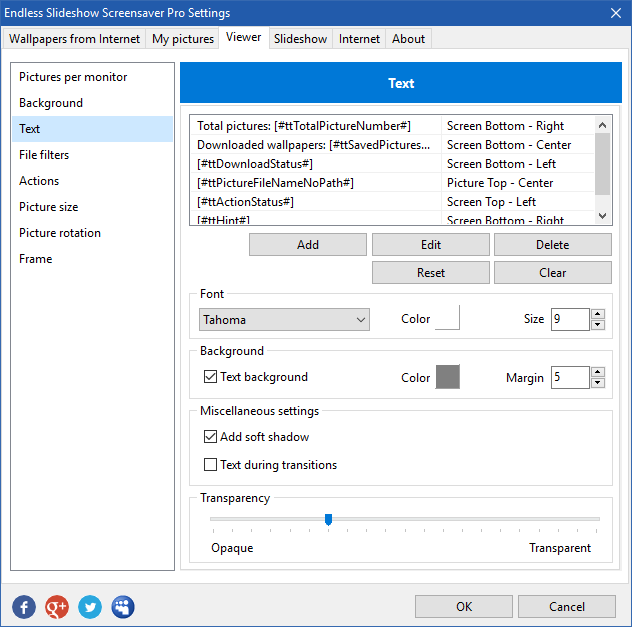
Task: Select the [#ttDownloadStatus#] row
Action: tap(392, 164)
